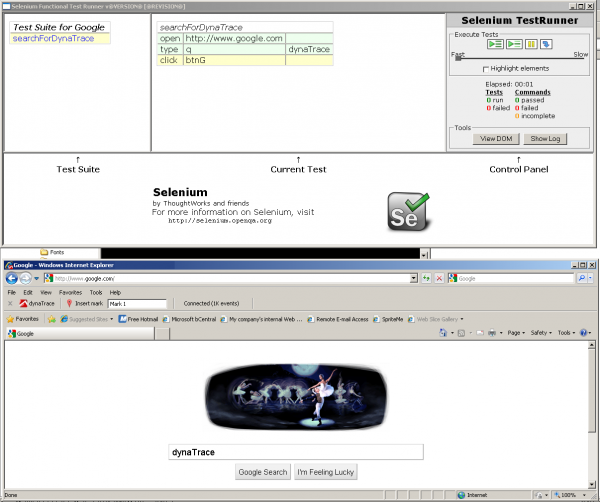Click the Google Search button
This screenshot has height=502, width=600.
point(263,472)
